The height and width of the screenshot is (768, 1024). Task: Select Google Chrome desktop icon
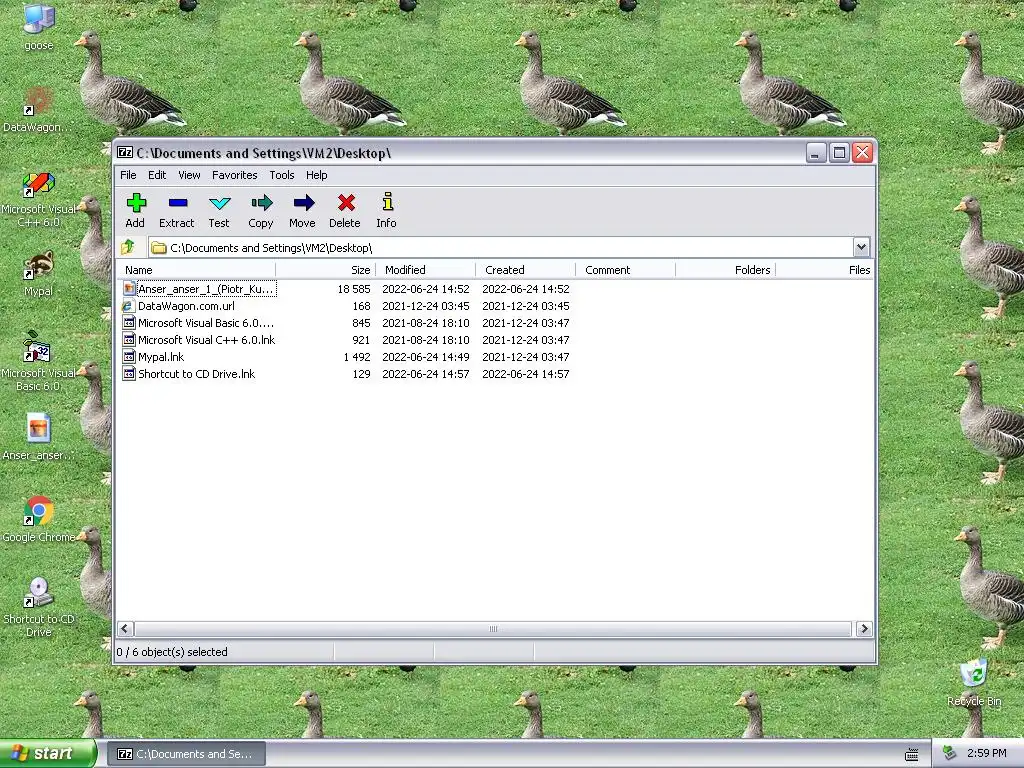click(x=39, y=511)
